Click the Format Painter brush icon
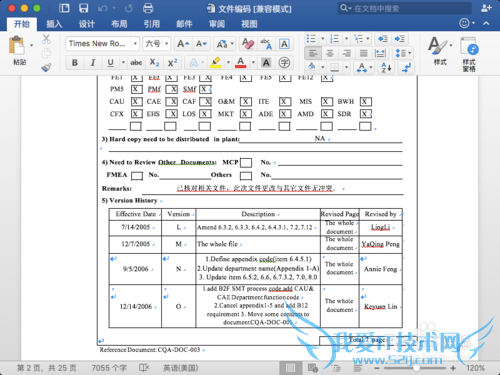This screenshot has height=375, width=500. tap(46, 67)
